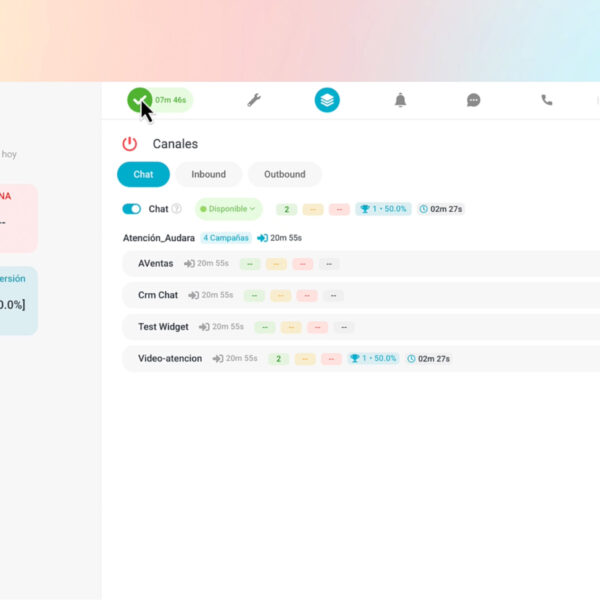Toggle the Chat channel switch
Viewport: 600px width, 600px height.
[x=132, y=209]
